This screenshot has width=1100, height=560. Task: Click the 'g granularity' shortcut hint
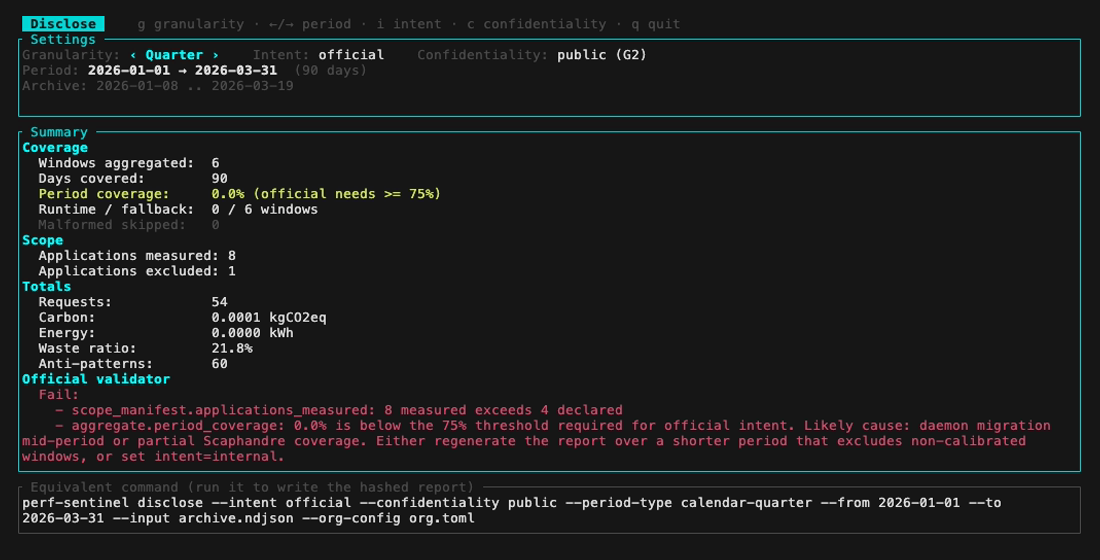[x=191, y=24]
